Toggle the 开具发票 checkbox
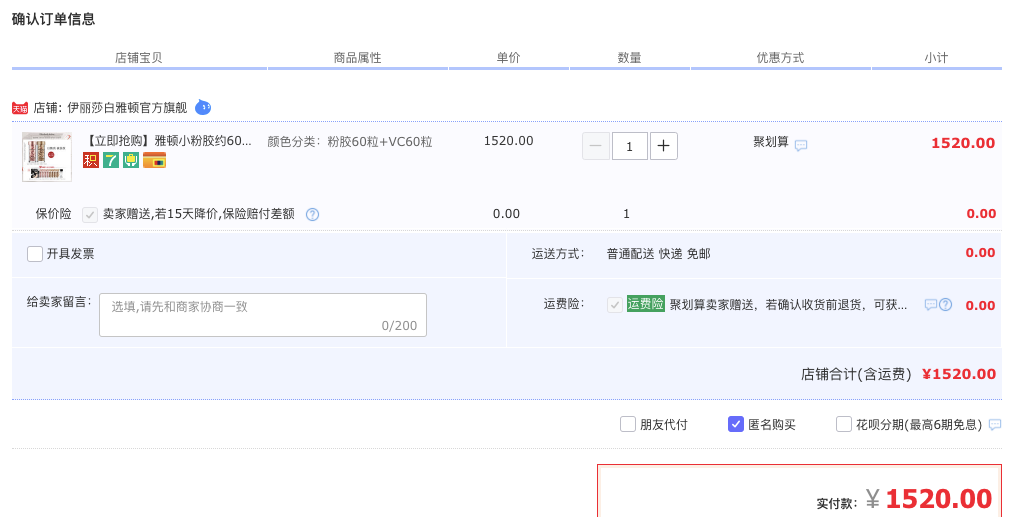The image size is (1024, 517). [x=35, y=254]
